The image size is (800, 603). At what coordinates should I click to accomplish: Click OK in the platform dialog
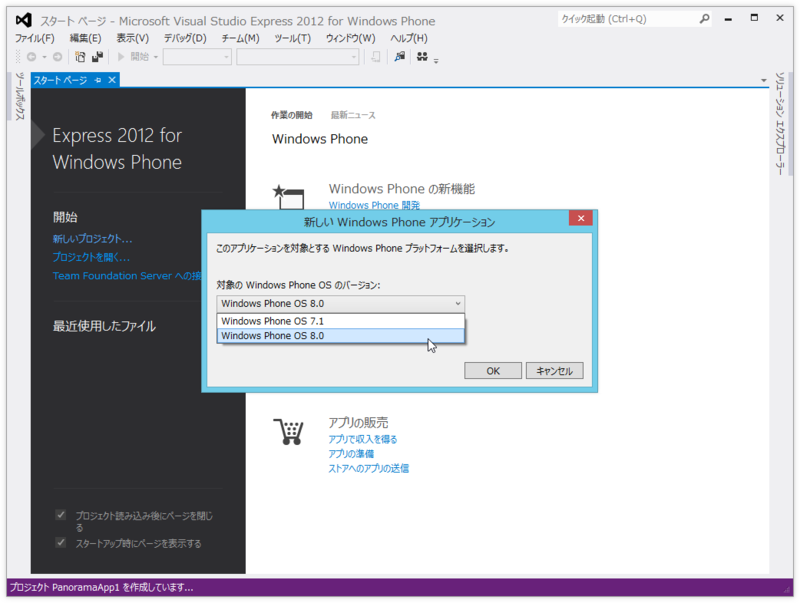tap(493, 371)
